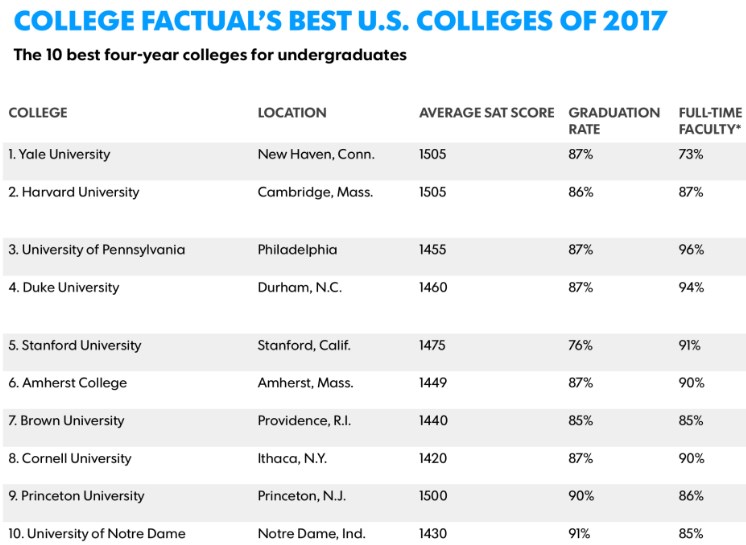Screen dimensions: 746x545
Task: Select Stanford University in the table
Action: [75, 346]
